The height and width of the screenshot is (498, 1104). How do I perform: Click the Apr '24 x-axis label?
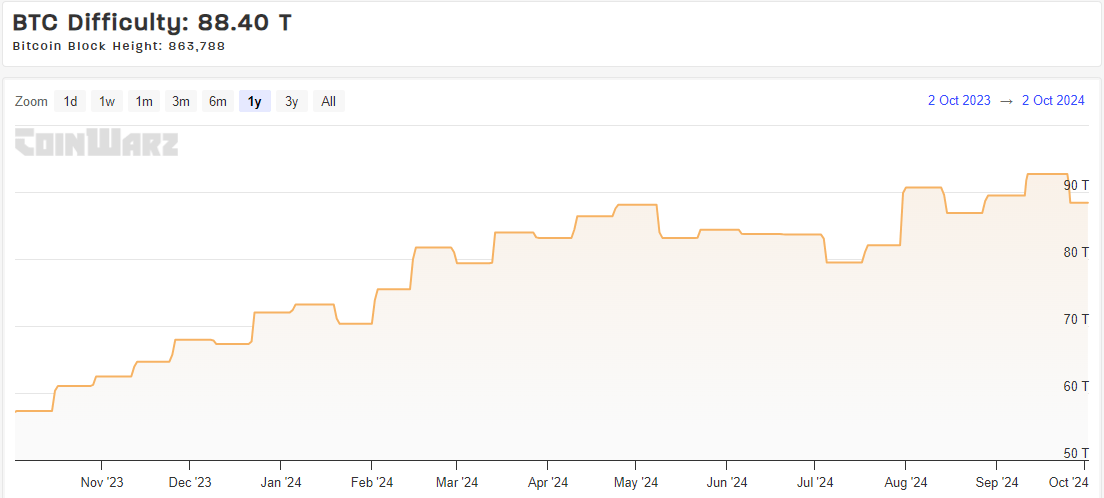point(547,483)
